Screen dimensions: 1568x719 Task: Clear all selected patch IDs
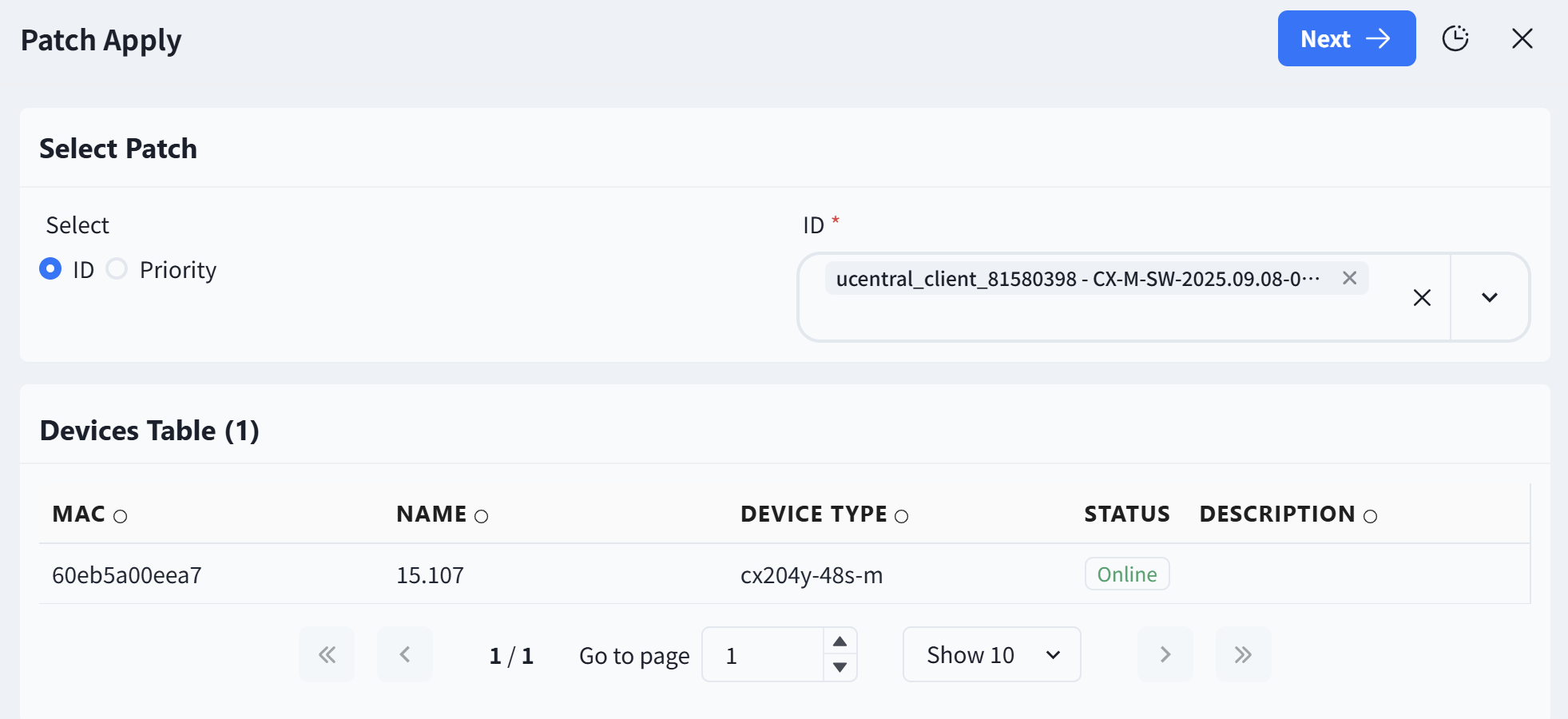[x=1422, y=298]
